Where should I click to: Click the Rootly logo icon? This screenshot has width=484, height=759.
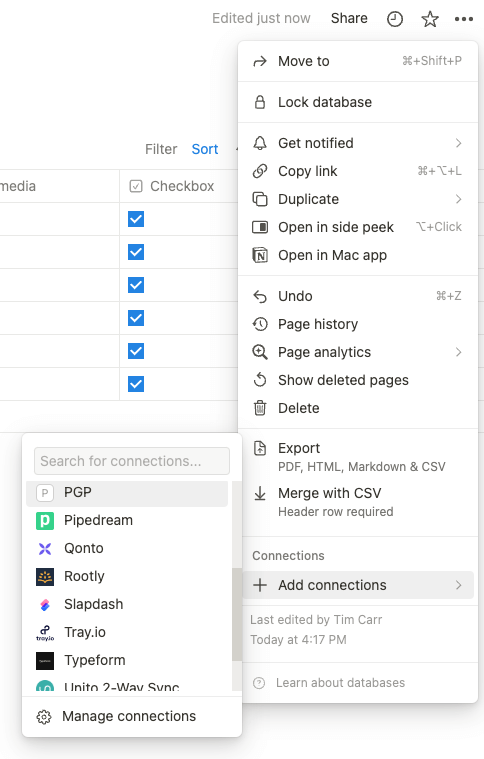(x=45, y=577)
